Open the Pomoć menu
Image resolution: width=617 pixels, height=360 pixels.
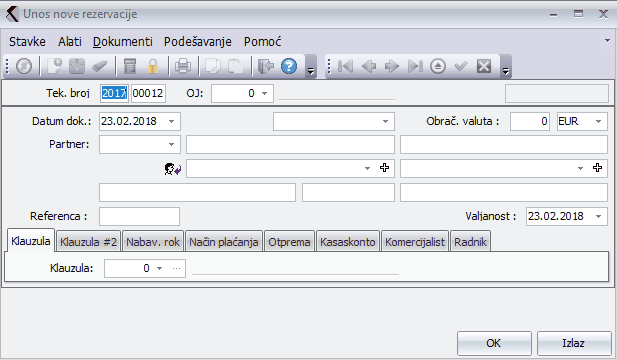262,42
